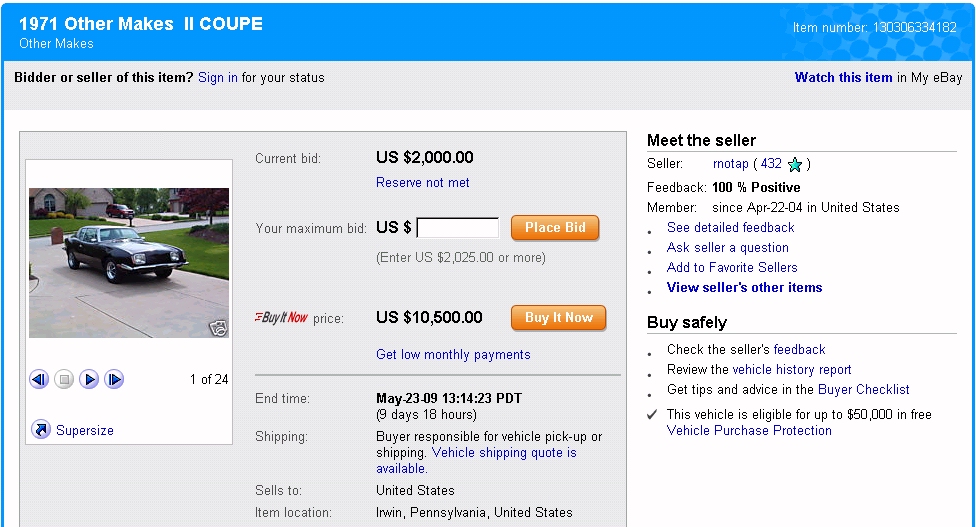976x527 pixels.
Task: Open the Sign in link
Action: tap(218, 77)
